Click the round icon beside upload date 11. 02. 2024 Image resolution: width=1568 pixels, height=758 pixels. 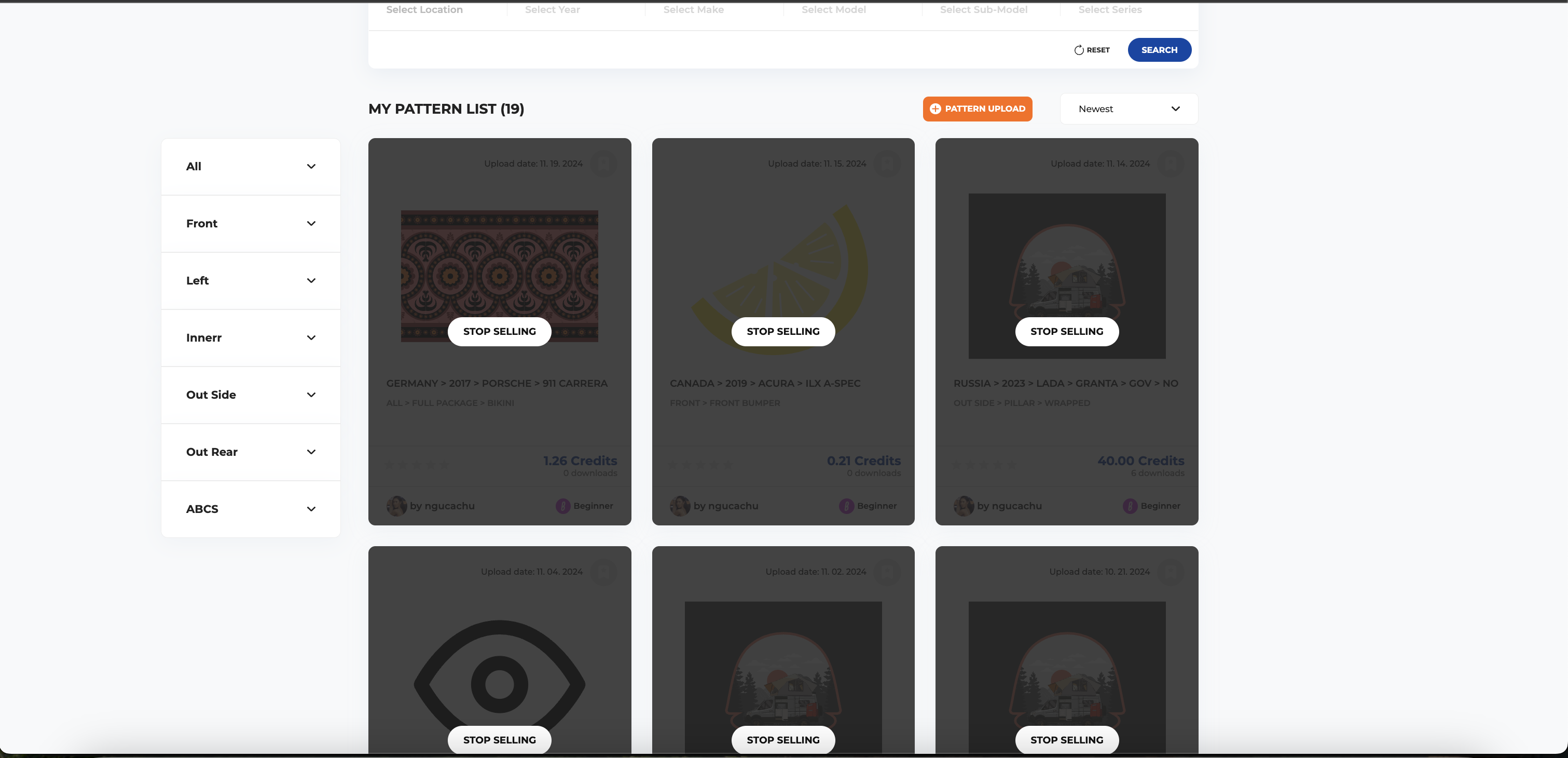point(887,572)
